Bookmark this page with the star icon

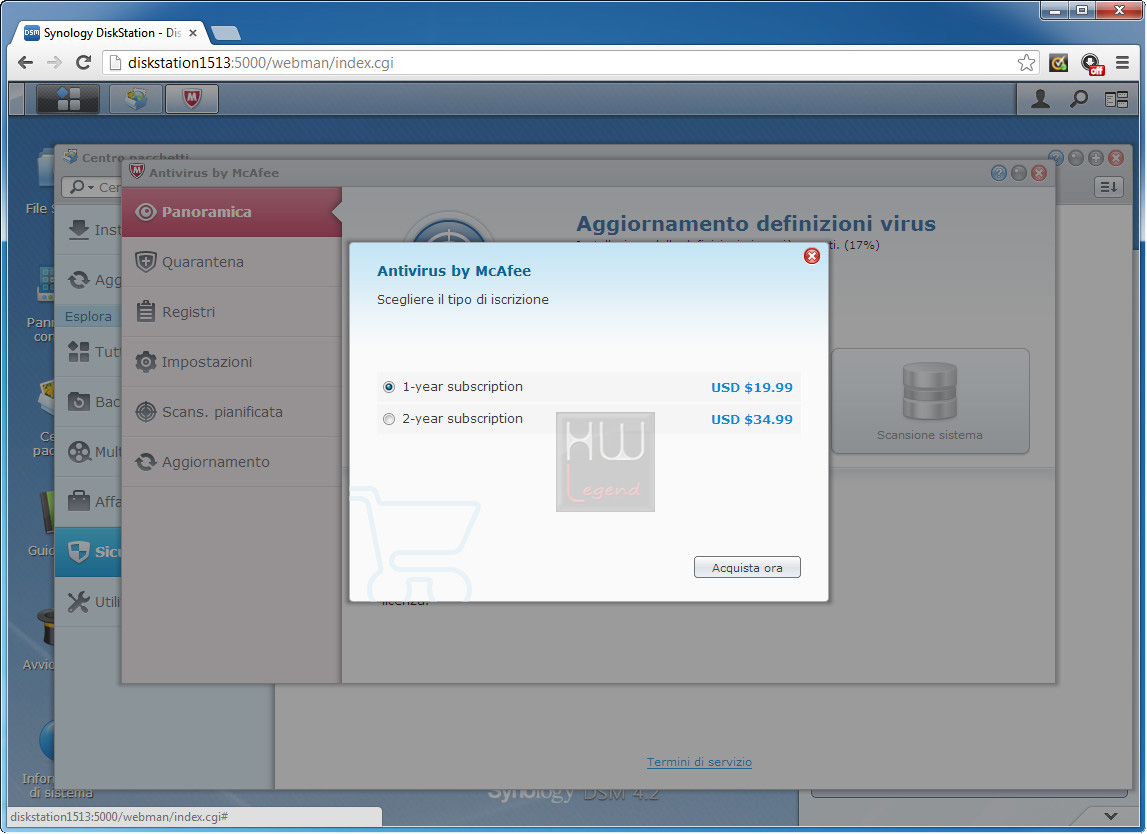[x=1026, y=63]
